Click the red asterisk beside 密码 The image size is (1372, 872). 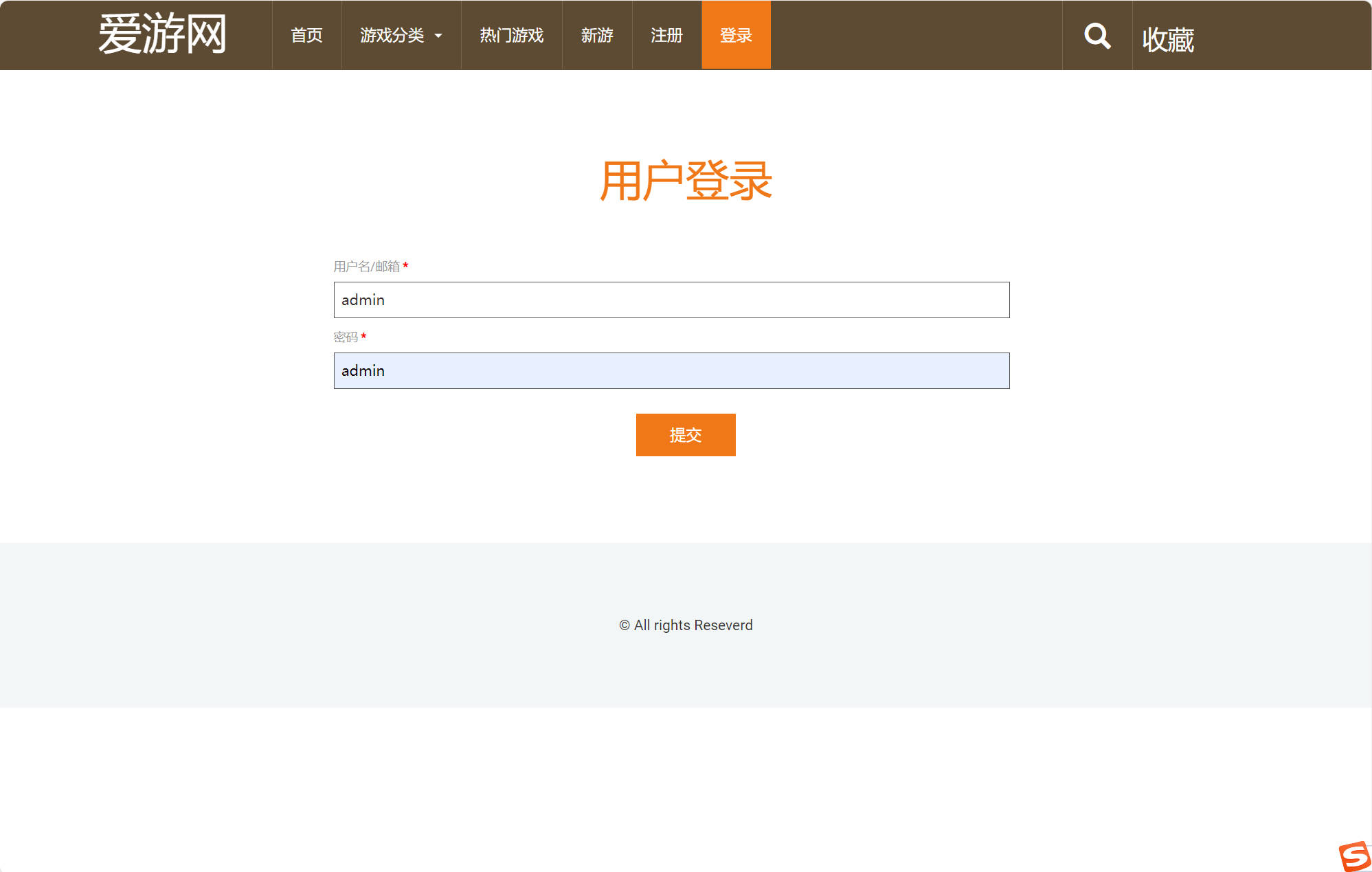click(x=363, y=337)
